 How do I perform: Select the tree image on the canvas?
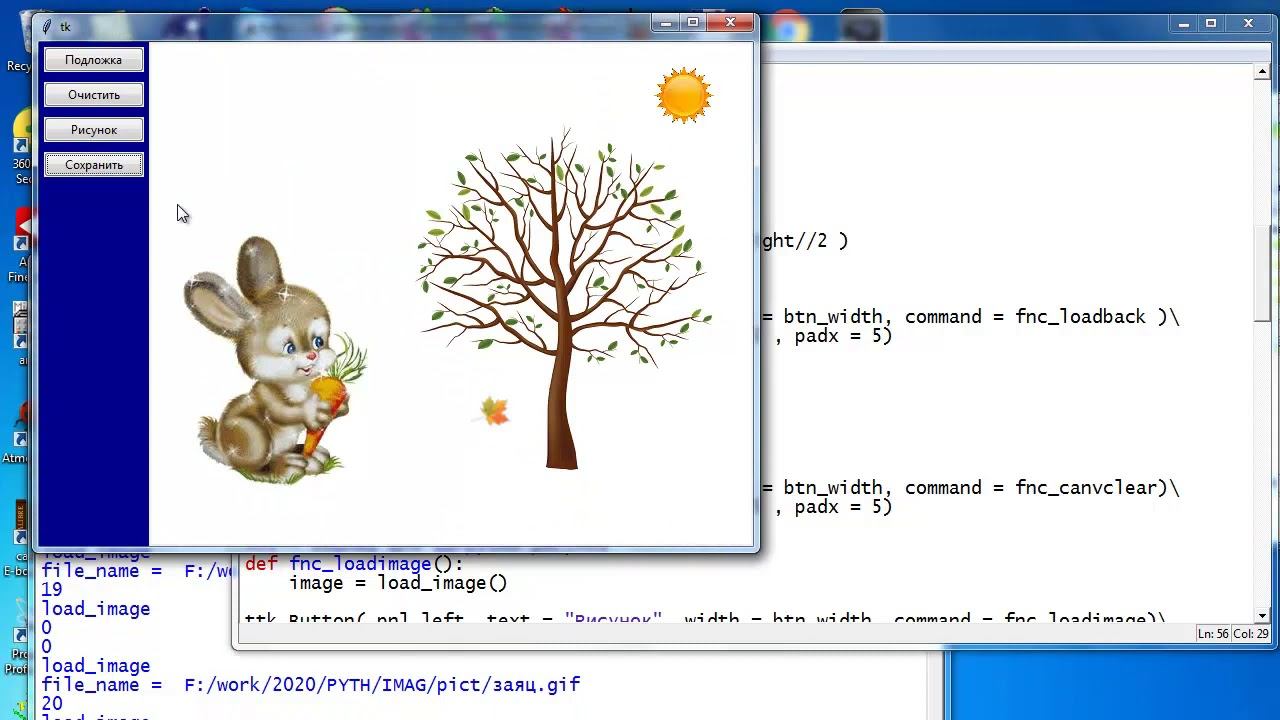(x=565, y=297)
